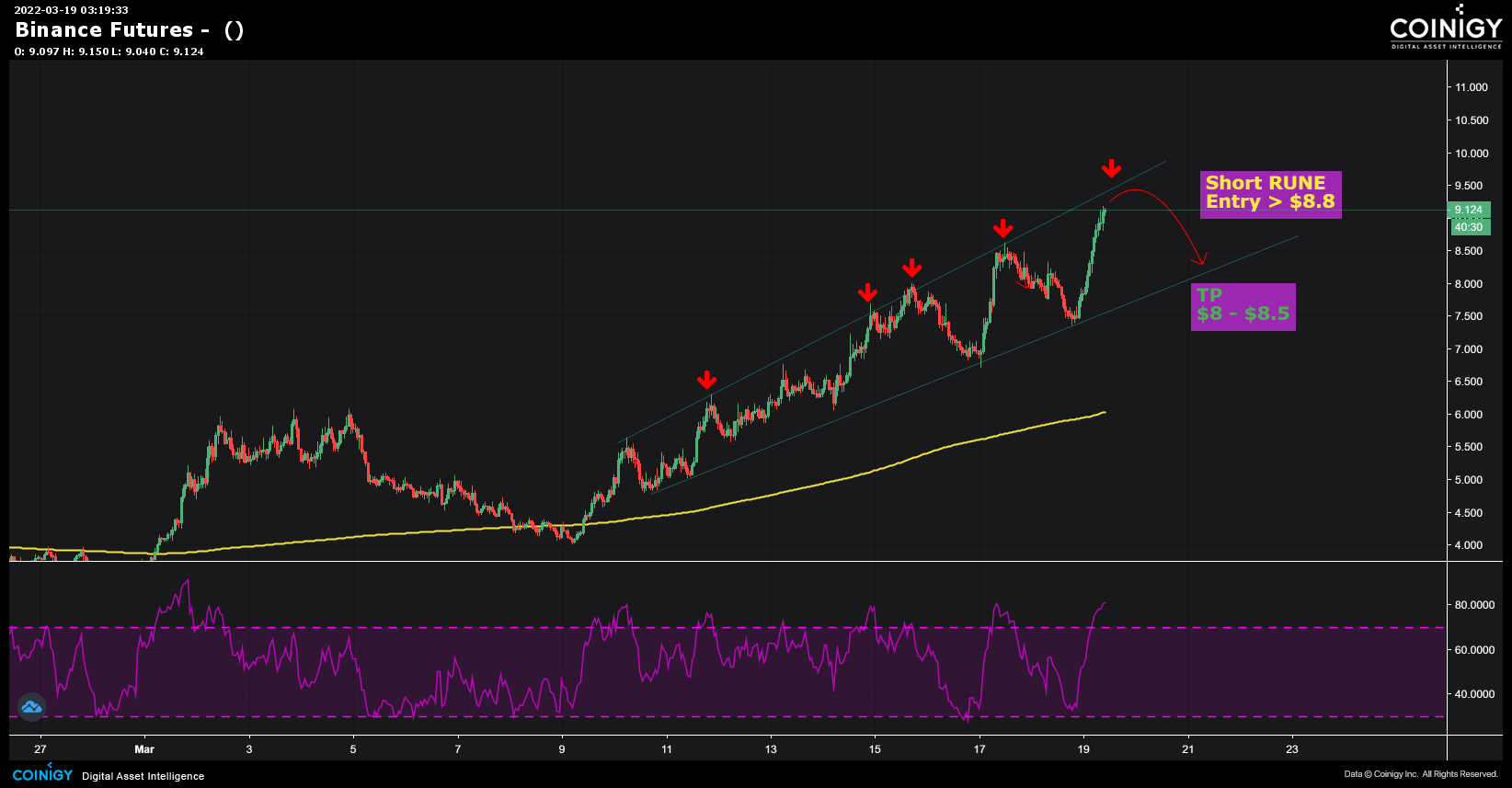The height and width of the screenshot is (788, 1512).
Task: Click the date 17 on the time axis
Action: coord(979,749)
